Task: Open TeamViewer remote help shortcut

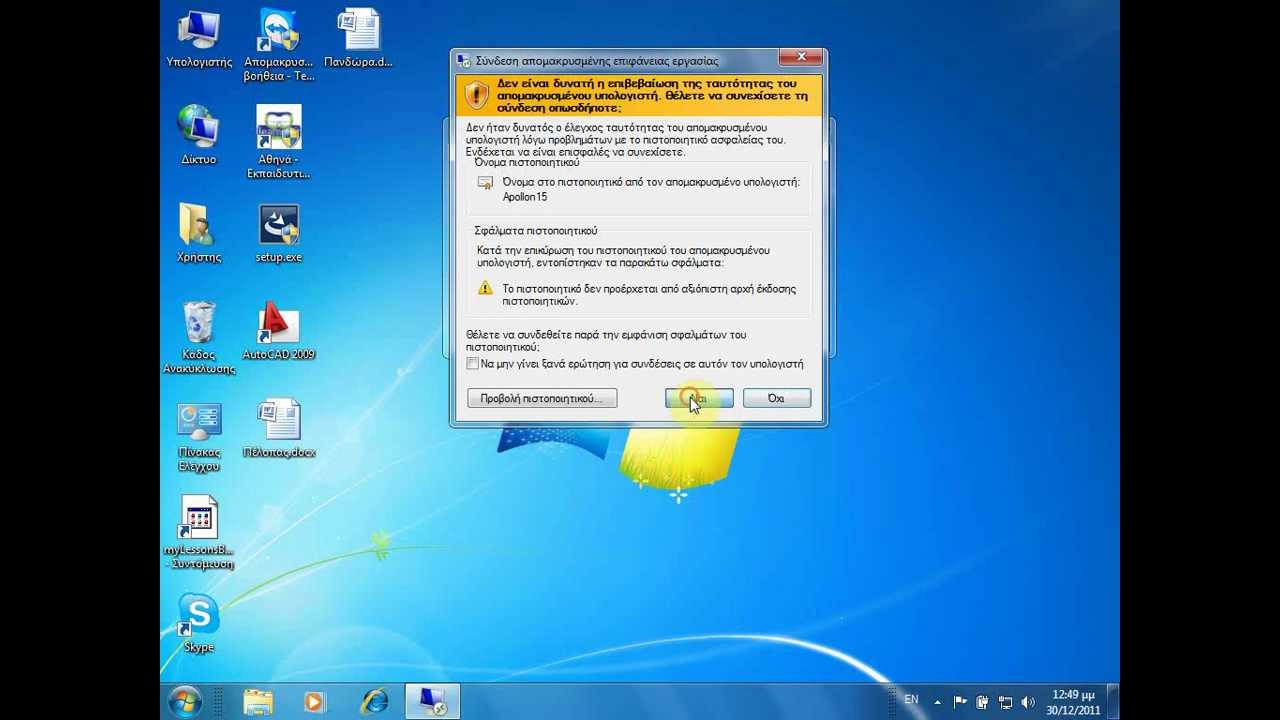Action: click(279, 46)
